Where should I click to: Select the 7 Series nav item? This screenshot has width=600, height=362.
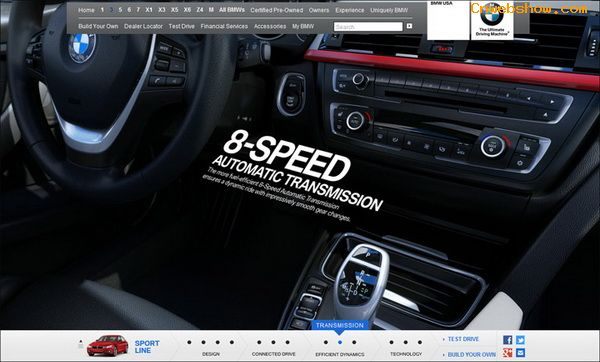pyautogui.click(x=138, y=10)
